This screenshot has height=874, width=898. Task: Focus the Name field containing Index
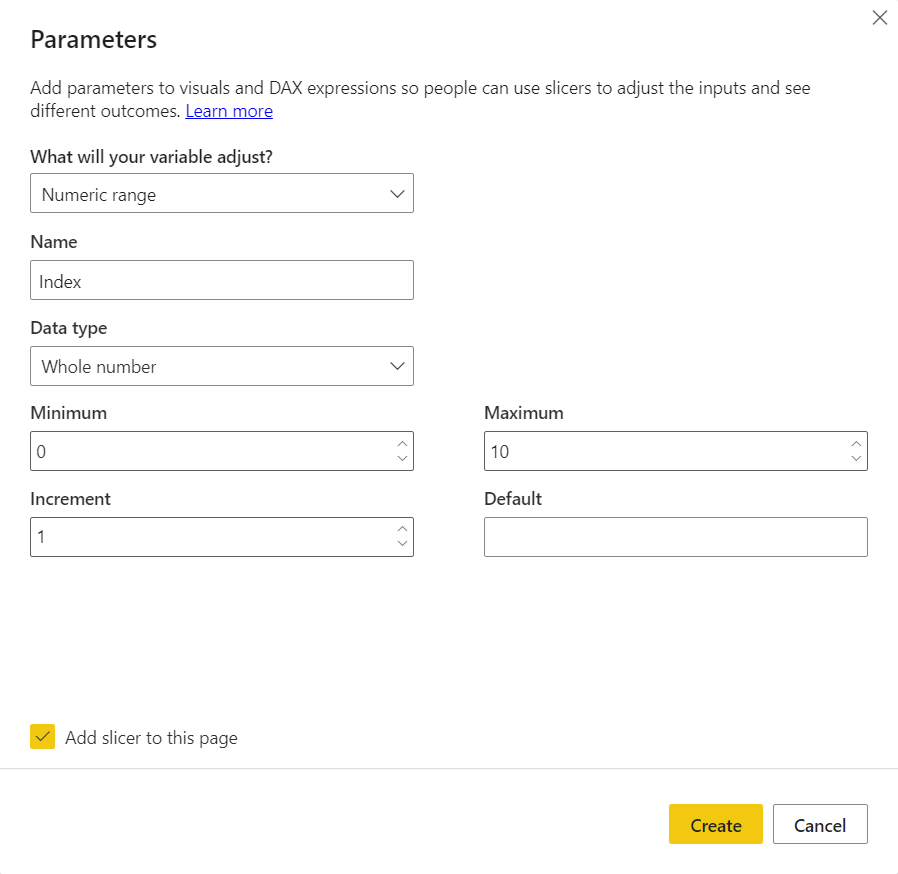[222, 280]
